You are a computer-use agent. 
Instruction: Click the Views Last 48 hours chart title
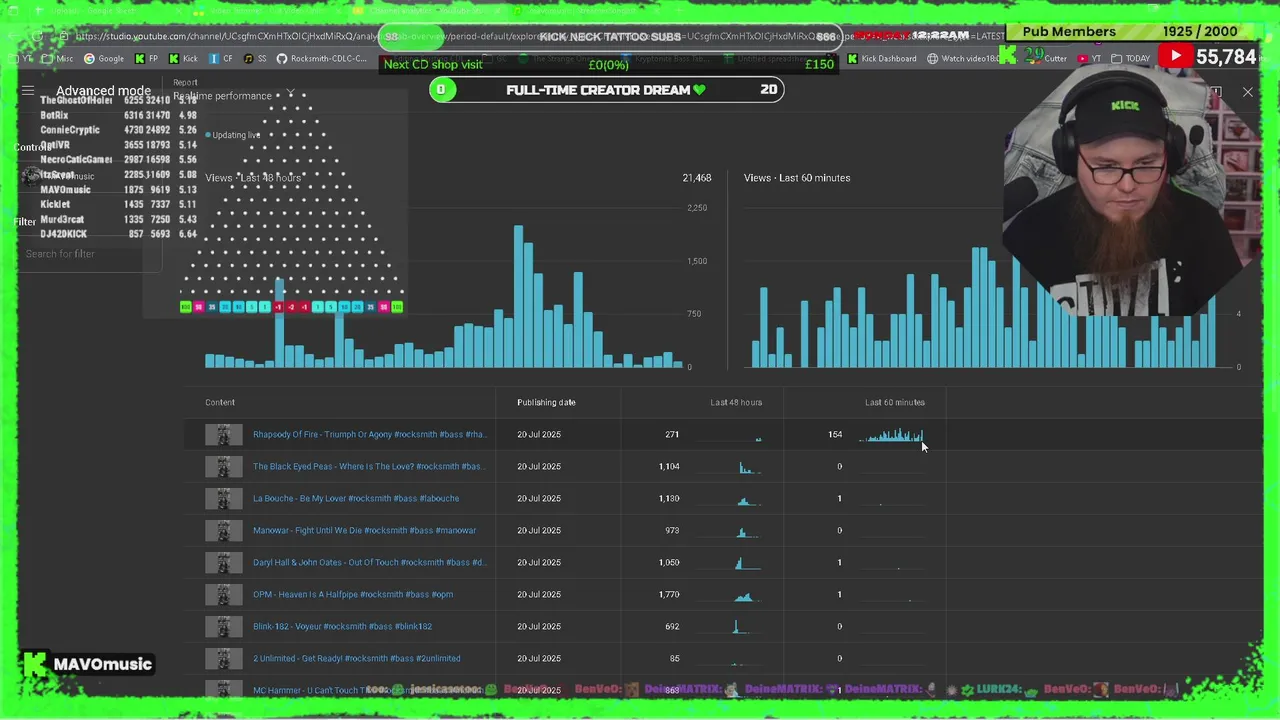(x=253, y=178)
